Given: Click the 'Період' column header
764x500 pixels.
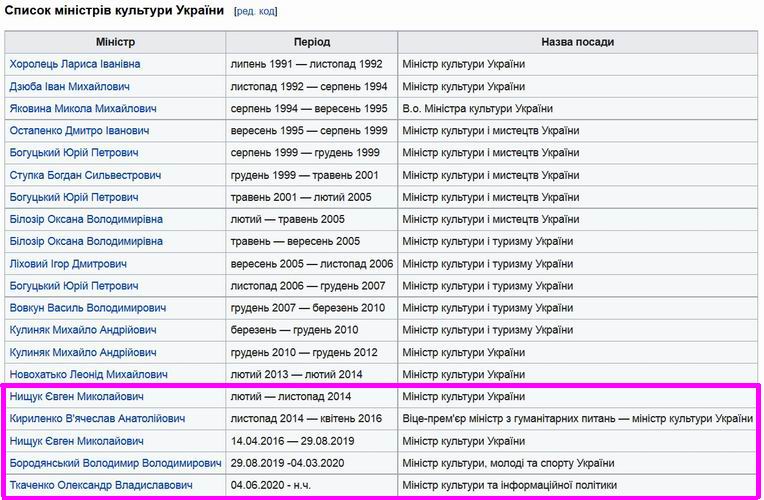Looking at the screenshot, I should click(x=311, y=42).
